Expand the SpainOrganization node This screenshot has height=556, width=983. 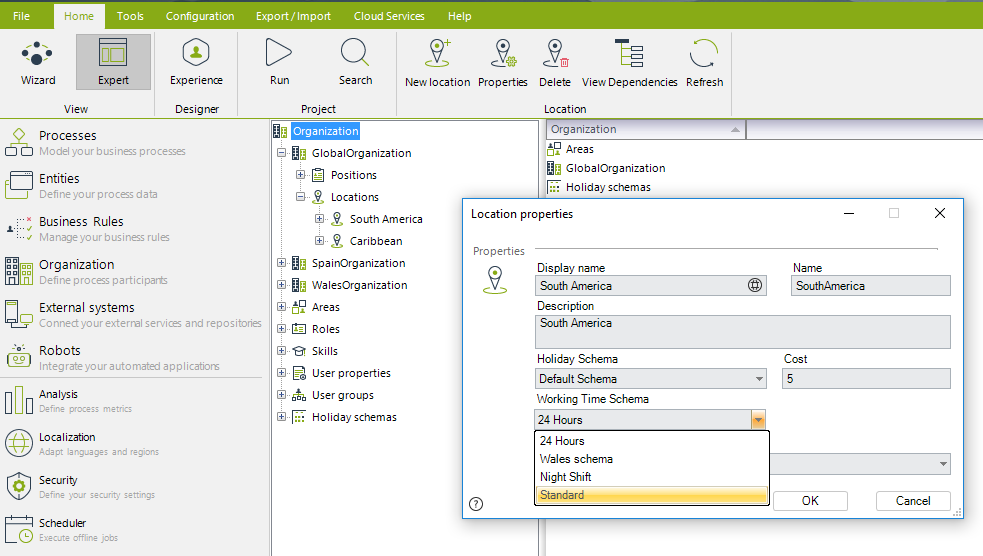coord(281,263)
